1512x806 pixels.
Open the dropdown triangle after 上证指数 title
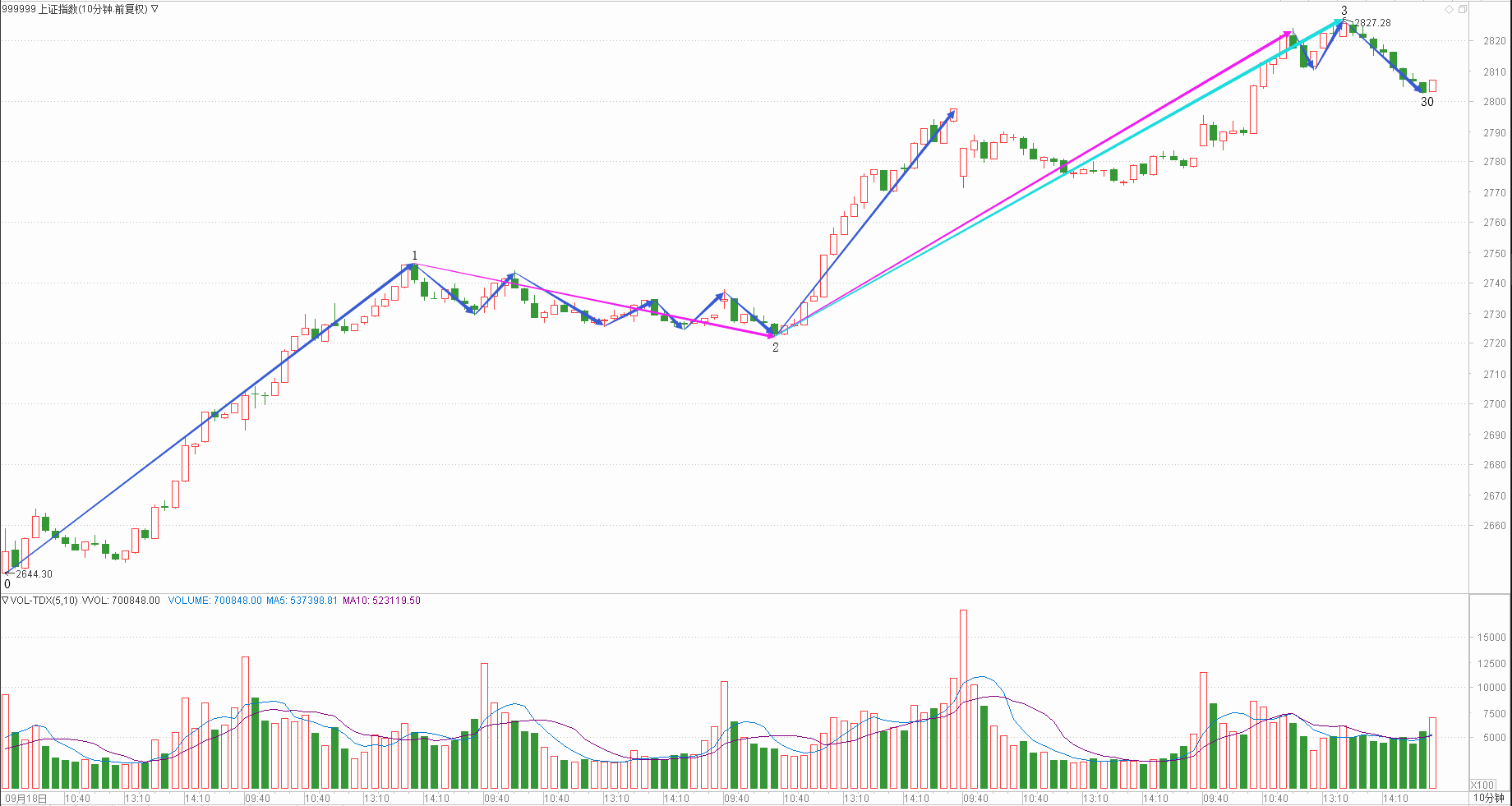[155, 9]
